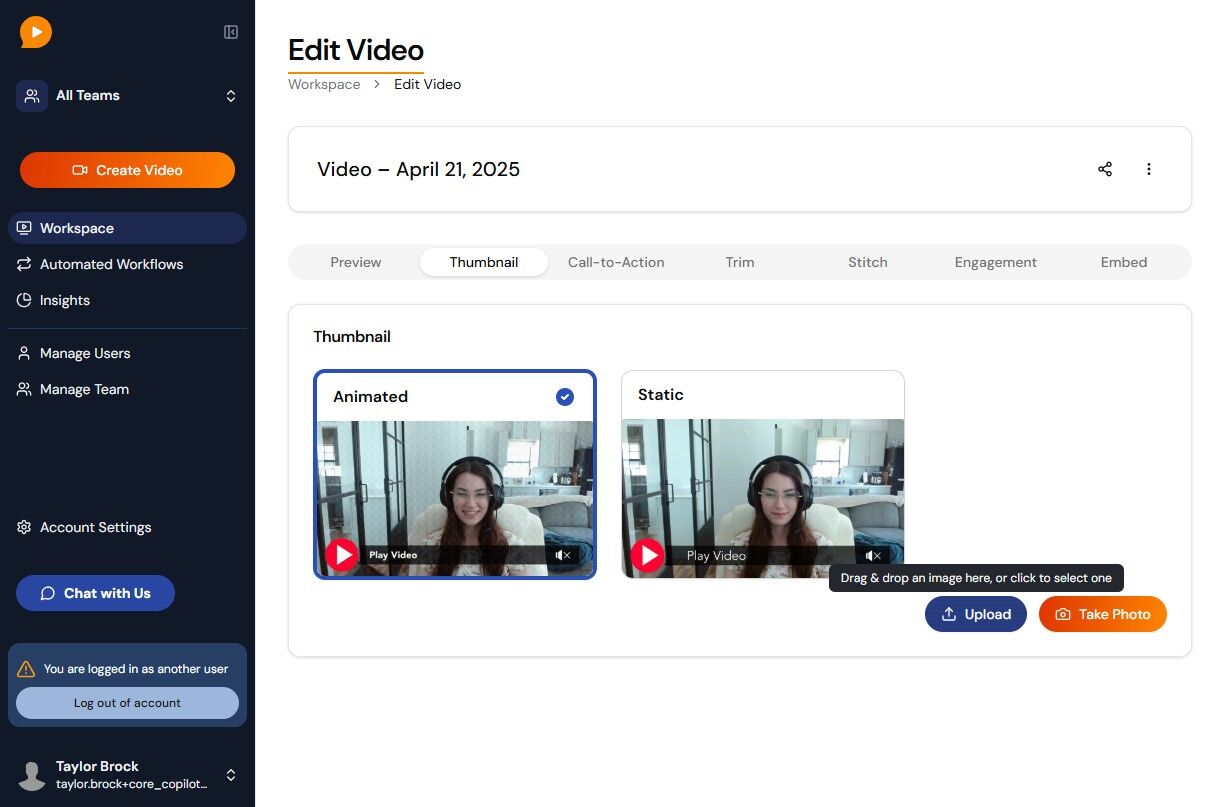
Task: Click the Upload button
Action: 976,614
